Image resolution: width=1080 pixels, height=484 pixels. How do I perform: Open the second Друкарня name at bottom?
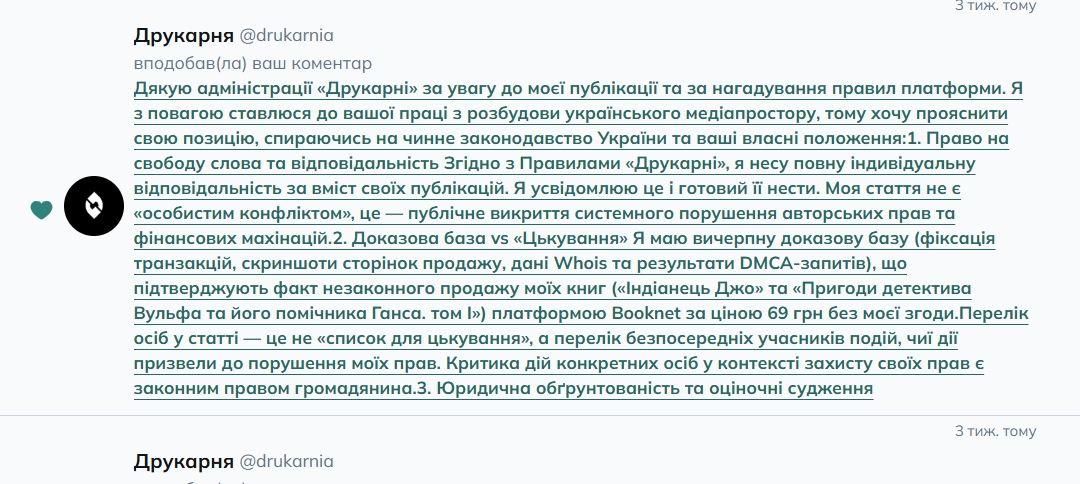point(183,461)
